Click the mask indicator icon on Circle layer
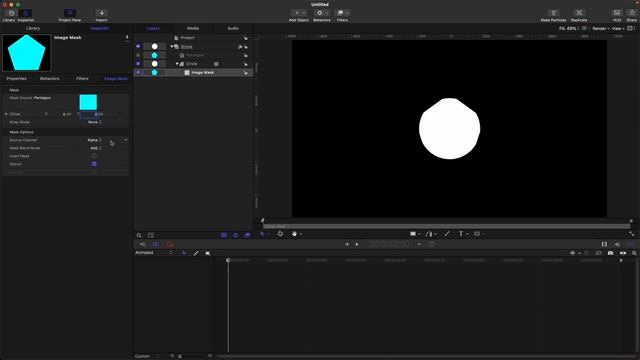640x360 pixels. coord(216,64)
